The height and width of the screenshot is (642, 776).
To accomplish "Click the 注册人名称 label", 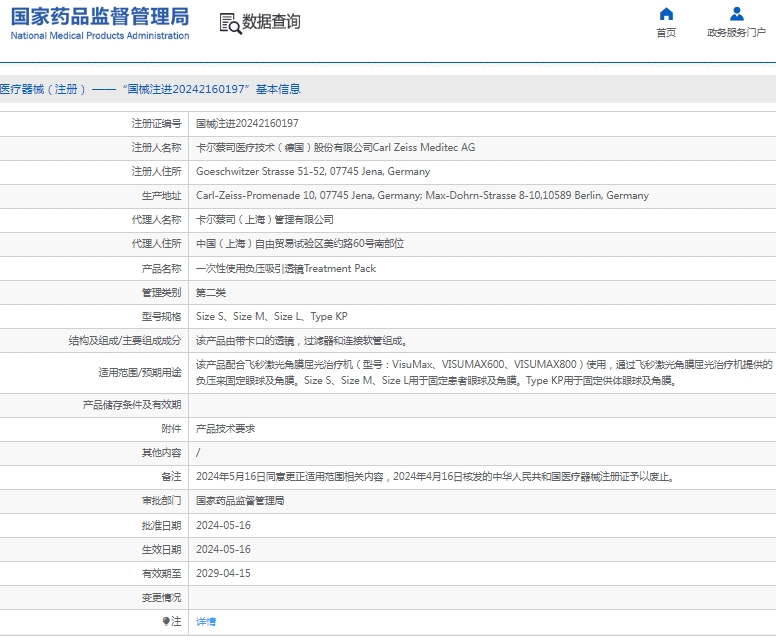I will pos(156,148).
